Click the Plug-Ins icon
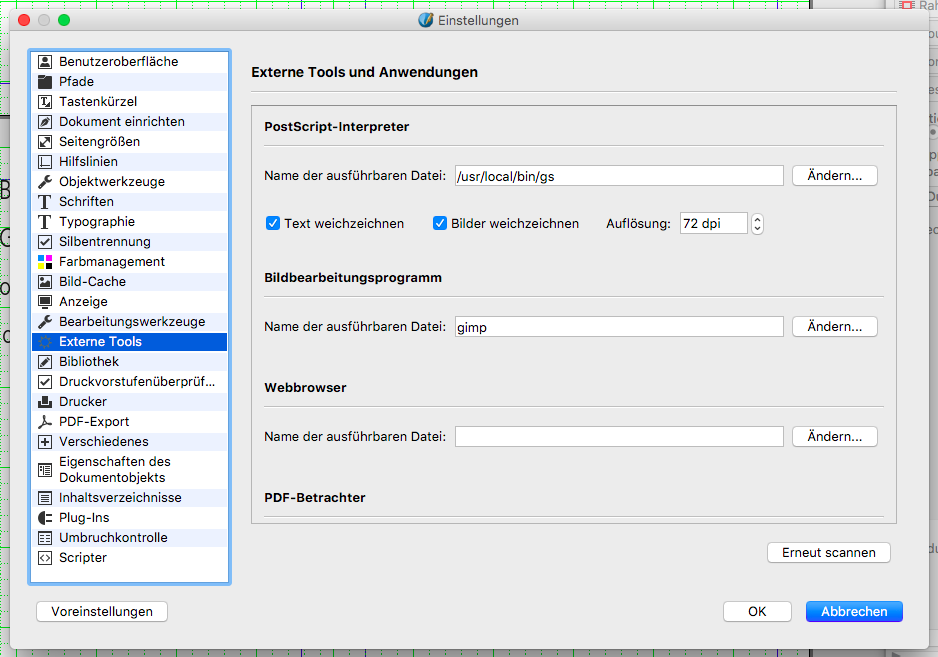This screenshot has height=657, width=938. pos(44,518)
